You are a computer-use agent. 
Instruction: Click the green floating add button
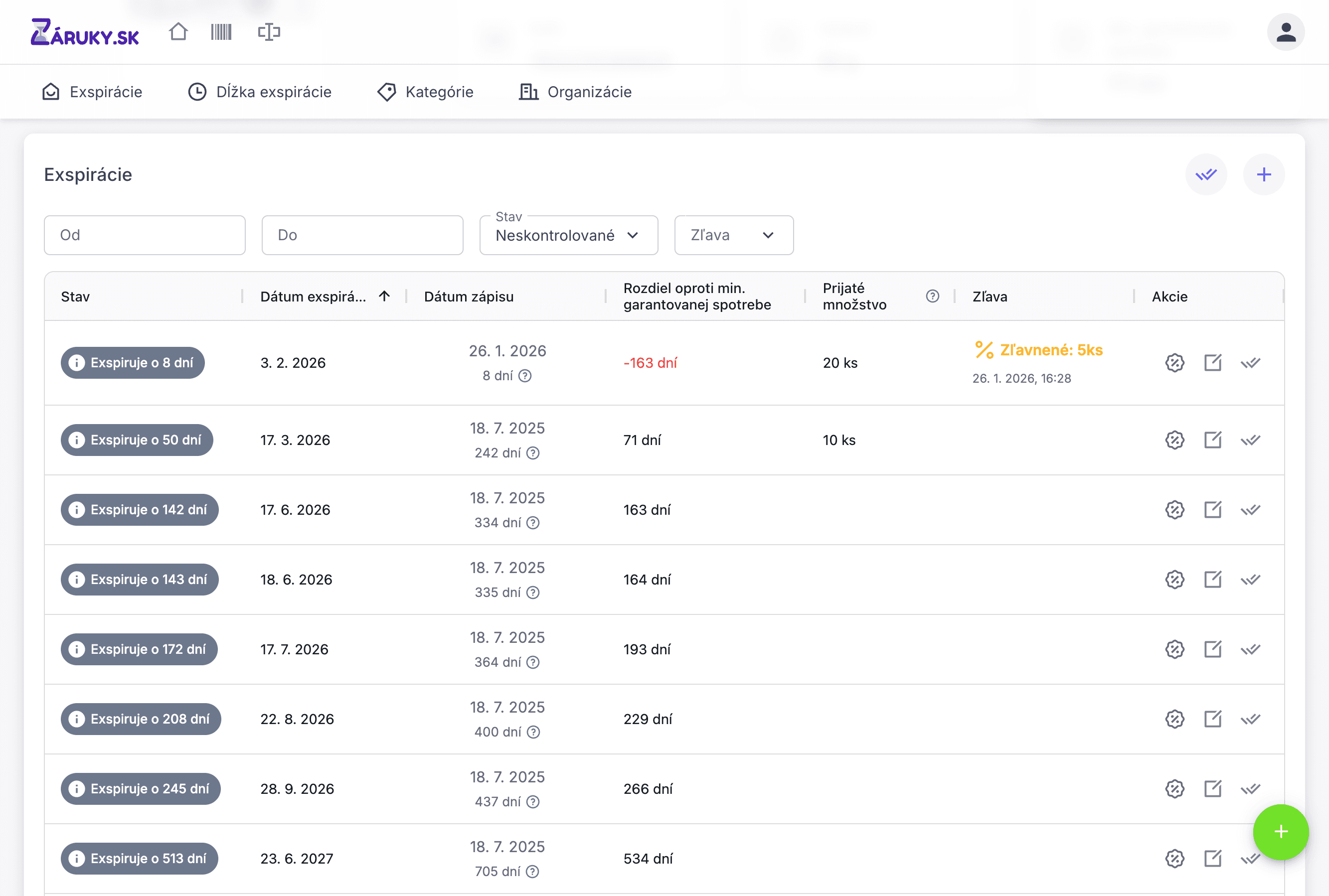pos(1281,831)
